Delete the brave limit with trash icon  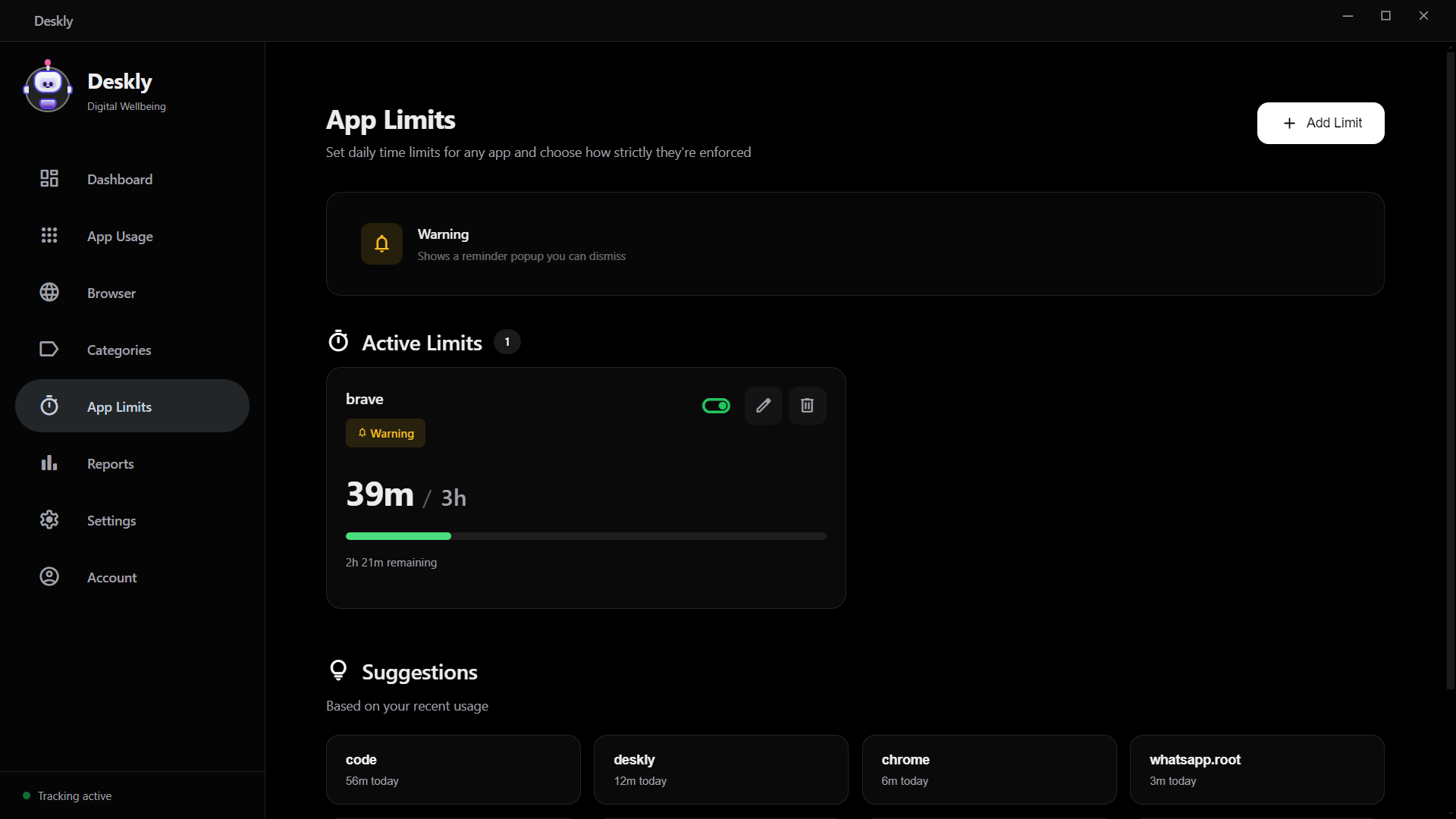pos(807,406)
